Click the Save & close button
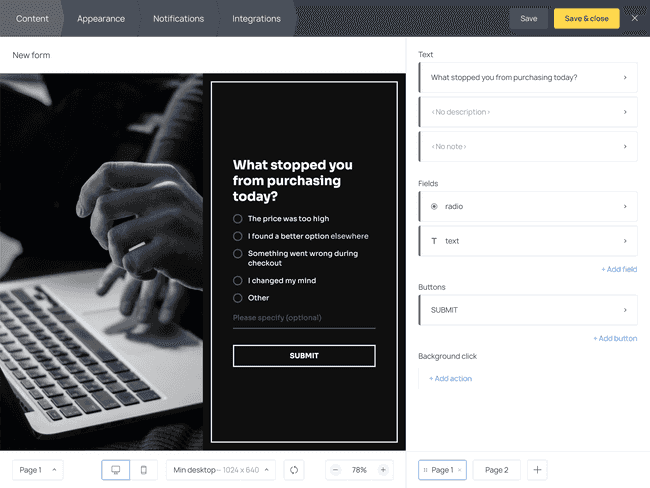Viewport: 650px width, 488px height. coord(587,18)
